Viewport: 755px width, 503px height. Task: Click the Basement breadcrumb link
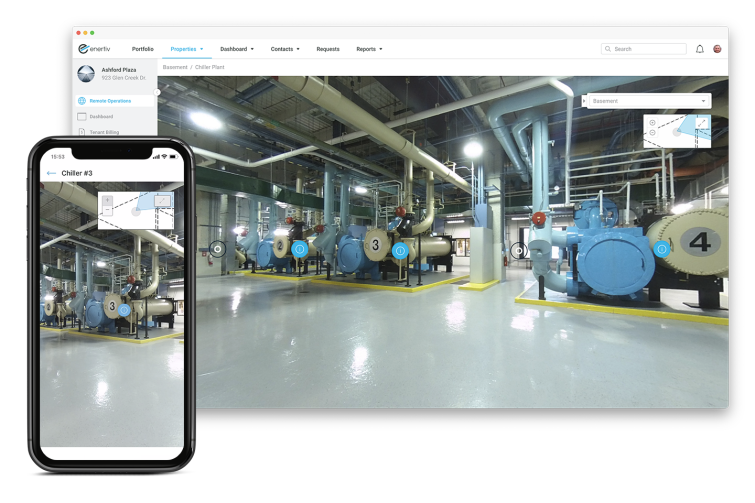175,67
